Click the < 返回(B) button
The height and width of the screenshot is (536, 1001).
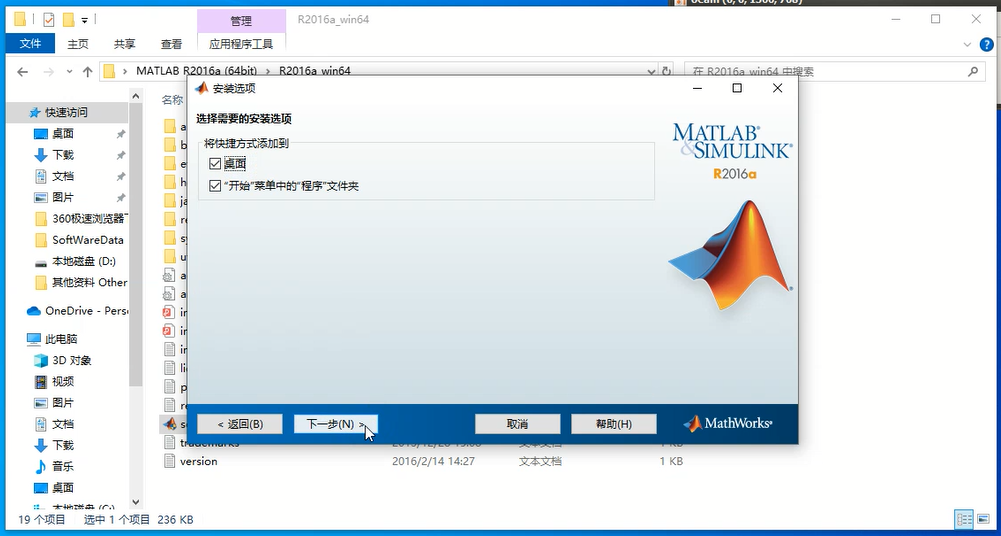pos(240,424)
